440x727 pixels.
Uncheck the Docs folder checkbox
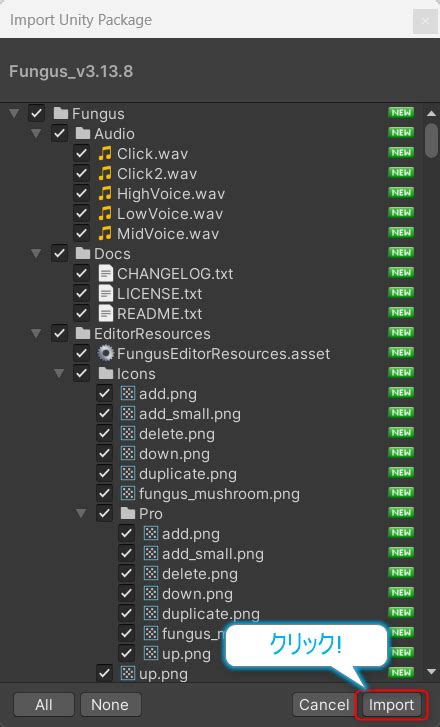tap(59, 253)
